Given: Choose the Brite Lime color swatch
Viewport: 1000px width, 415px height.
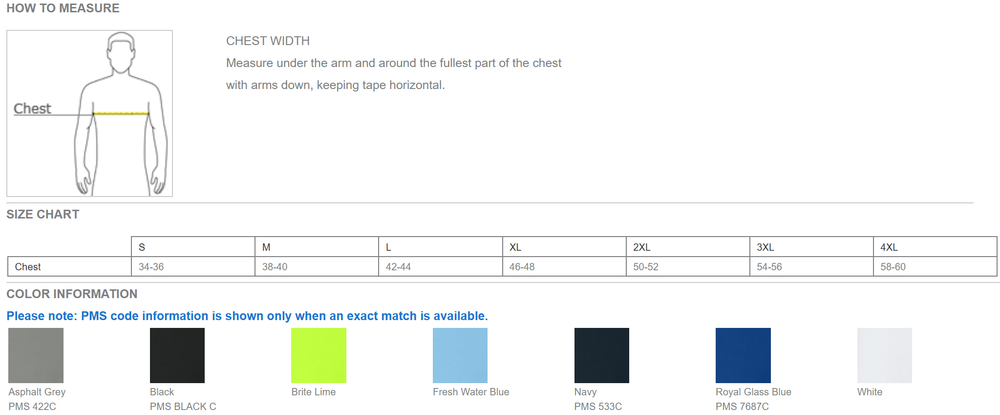Looking at the screenshot, I should pyautogui.click(x=319, y=355).
